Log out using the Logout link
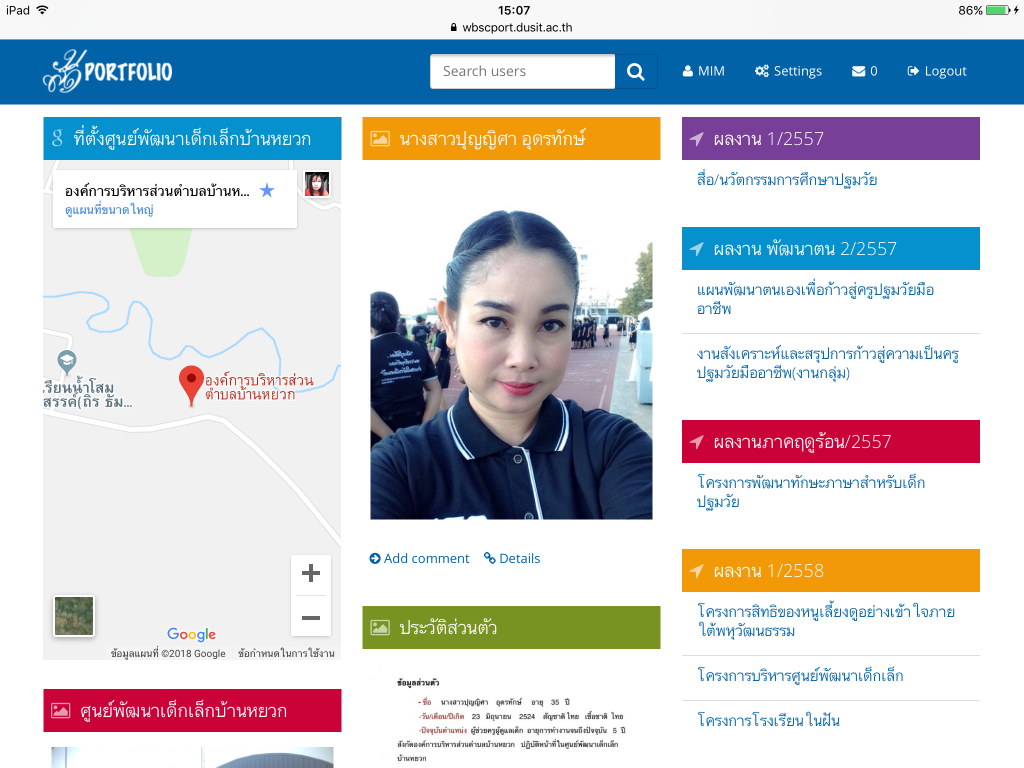Image resolution: width=1024 pixels, height=768 pixels. [x=936, y=71]
